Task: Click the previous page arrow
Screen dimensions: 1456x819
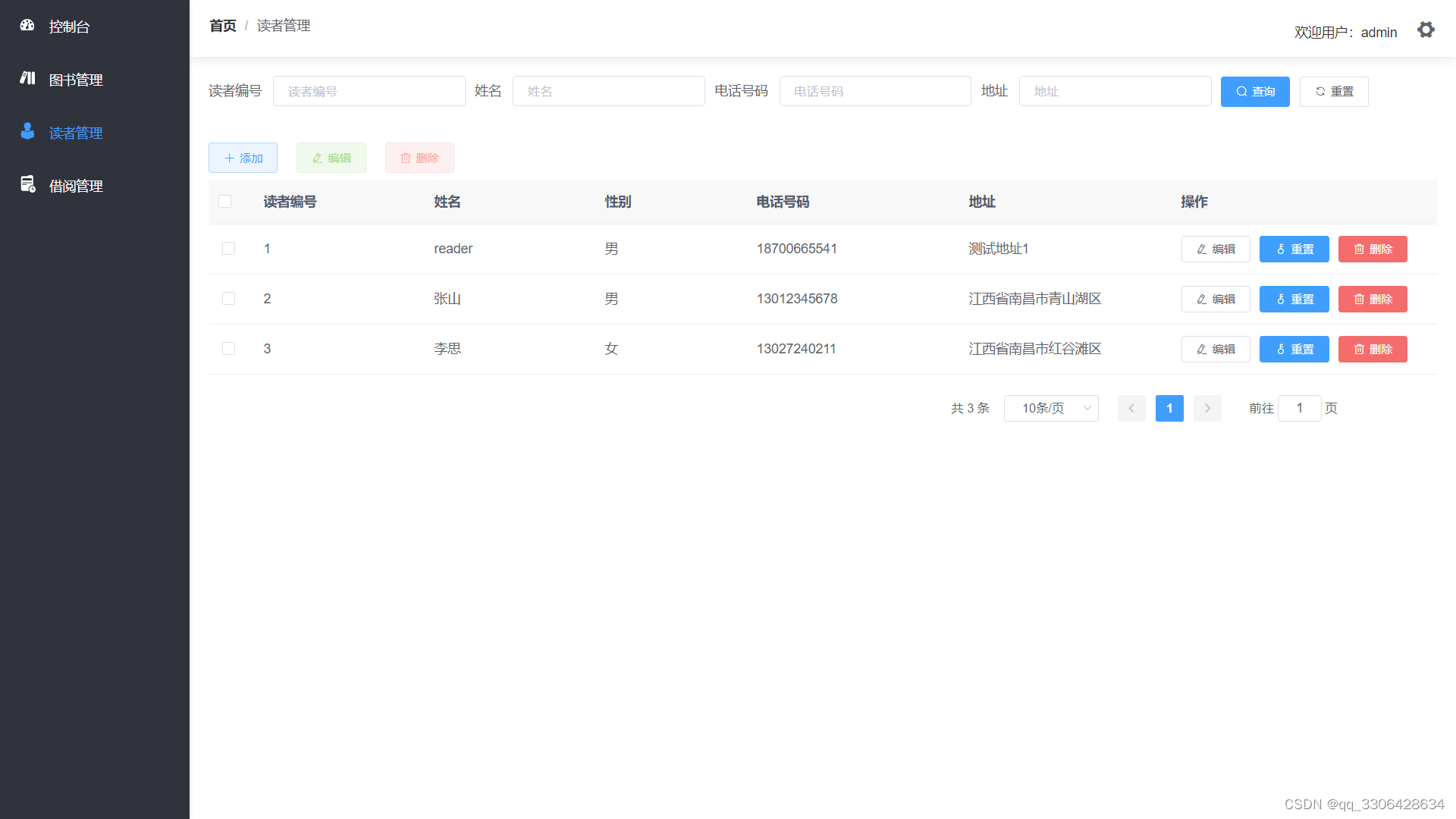Action: [1131, 408]
